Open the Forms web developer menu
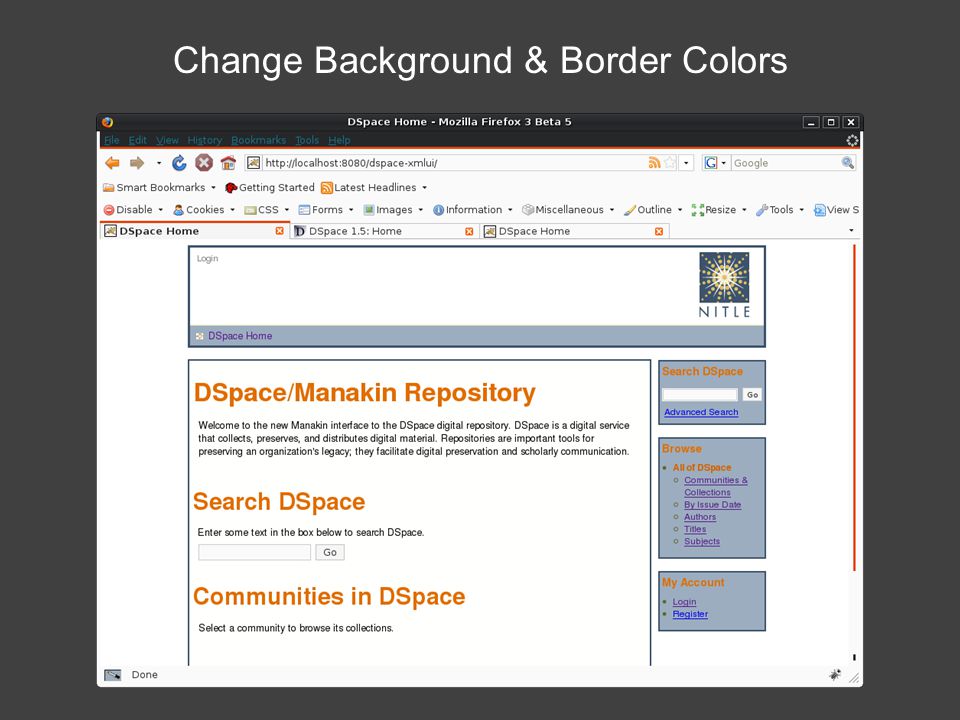Viewport: 960px width, 720px height. pos(326,209)
